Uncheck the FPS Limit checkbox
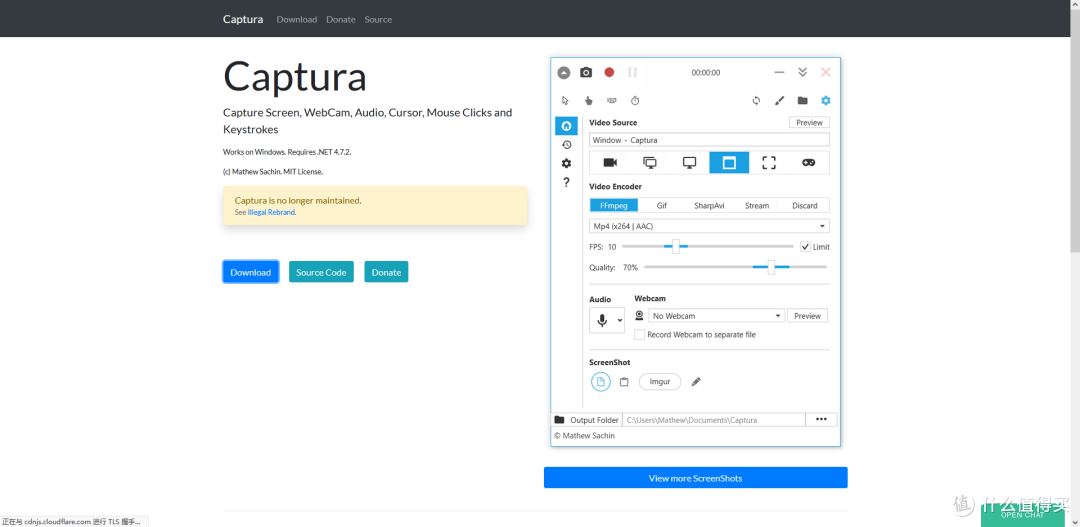Viewport: 1080px width, 527px height. pyautogui.click(x=804, y=247)
